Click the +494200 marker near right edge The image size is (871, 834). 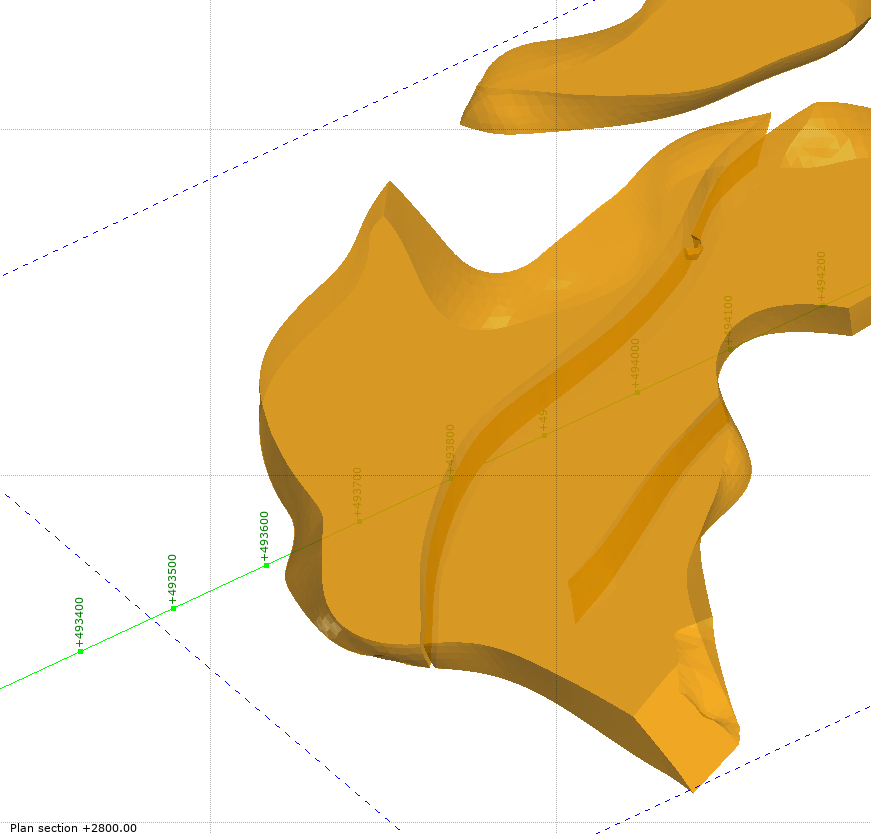click(822, 305)
